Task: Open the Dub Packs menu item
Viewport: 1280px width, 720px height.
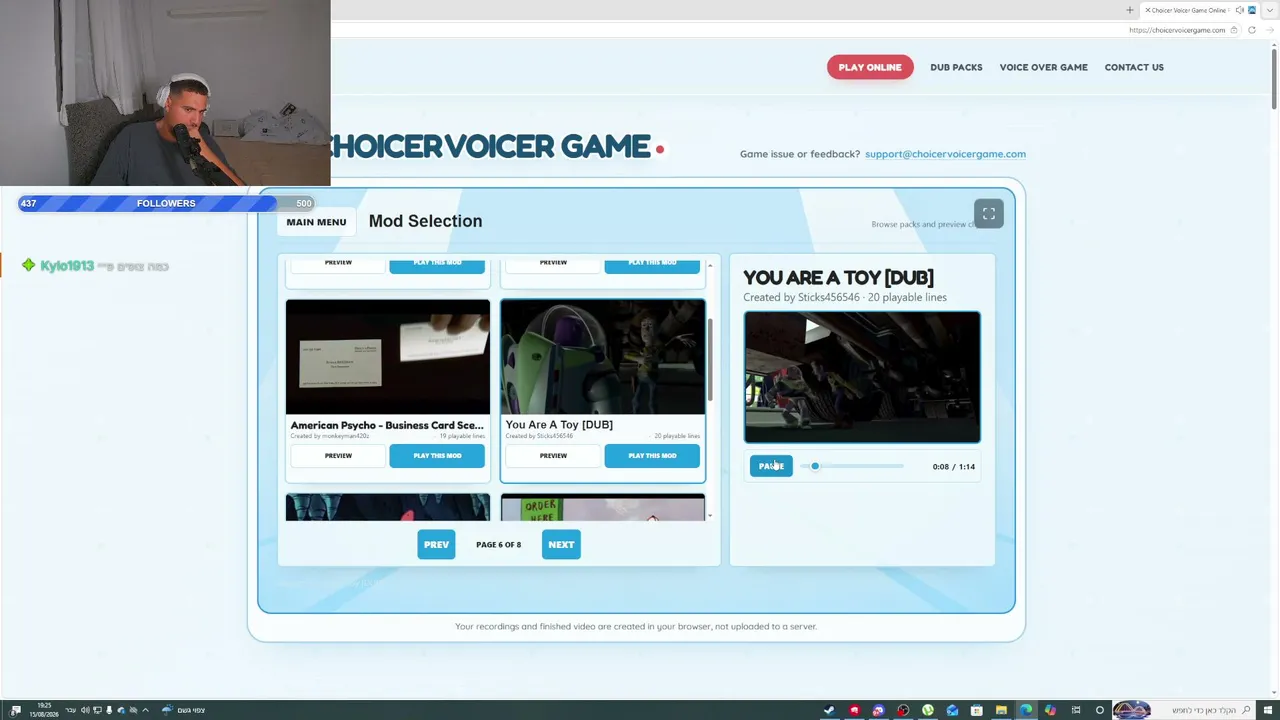Action: 956,67
